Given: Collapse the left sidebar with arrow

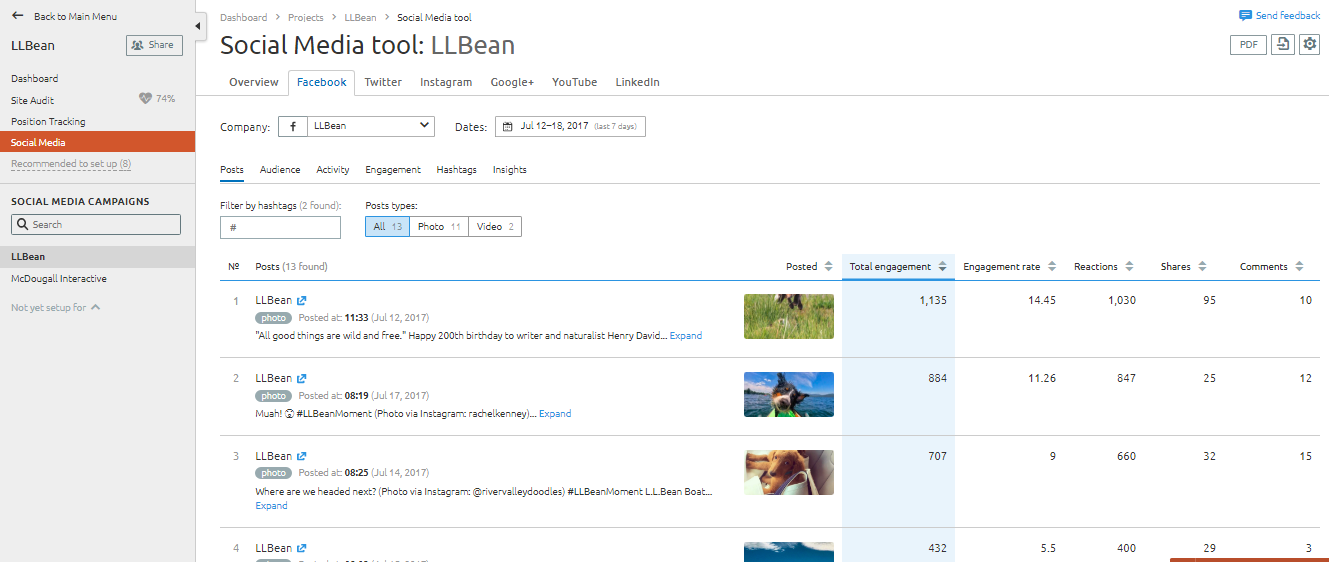Looking at the screenshot, I should [199, 26].
